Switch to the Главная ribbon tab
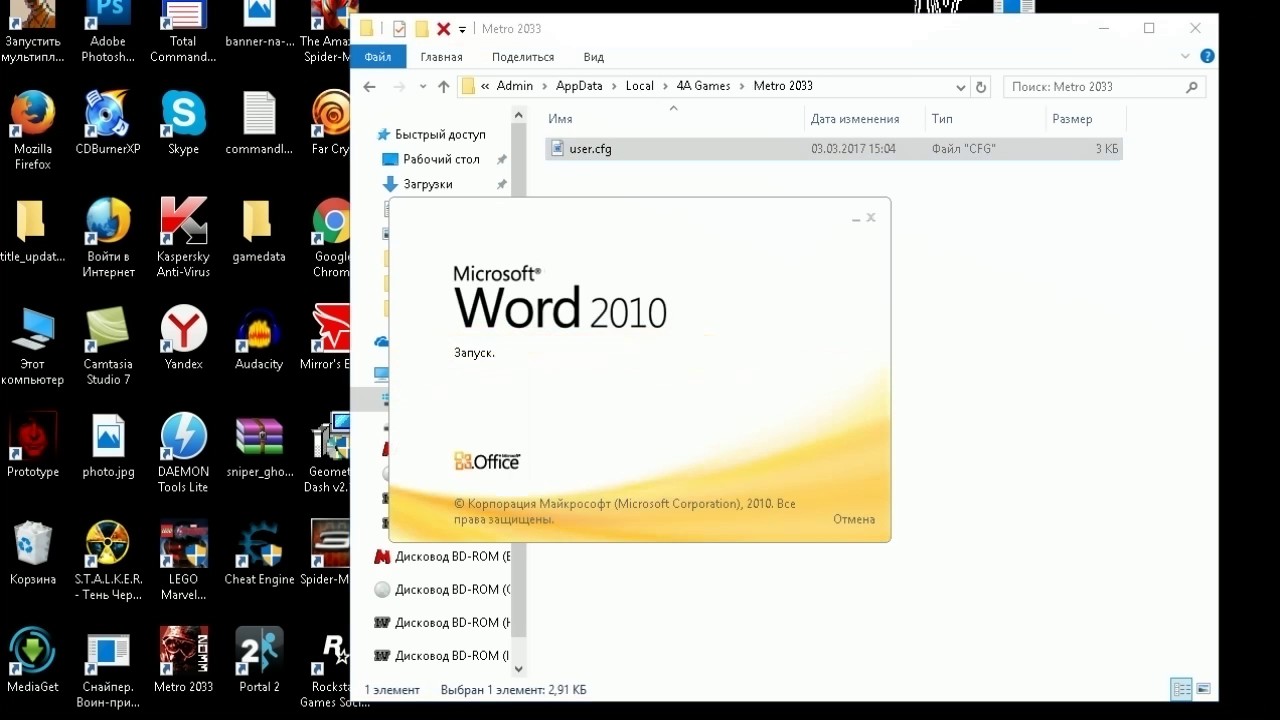The height and width of the screenshot is (720, 1280). click(x=441, y=57)
